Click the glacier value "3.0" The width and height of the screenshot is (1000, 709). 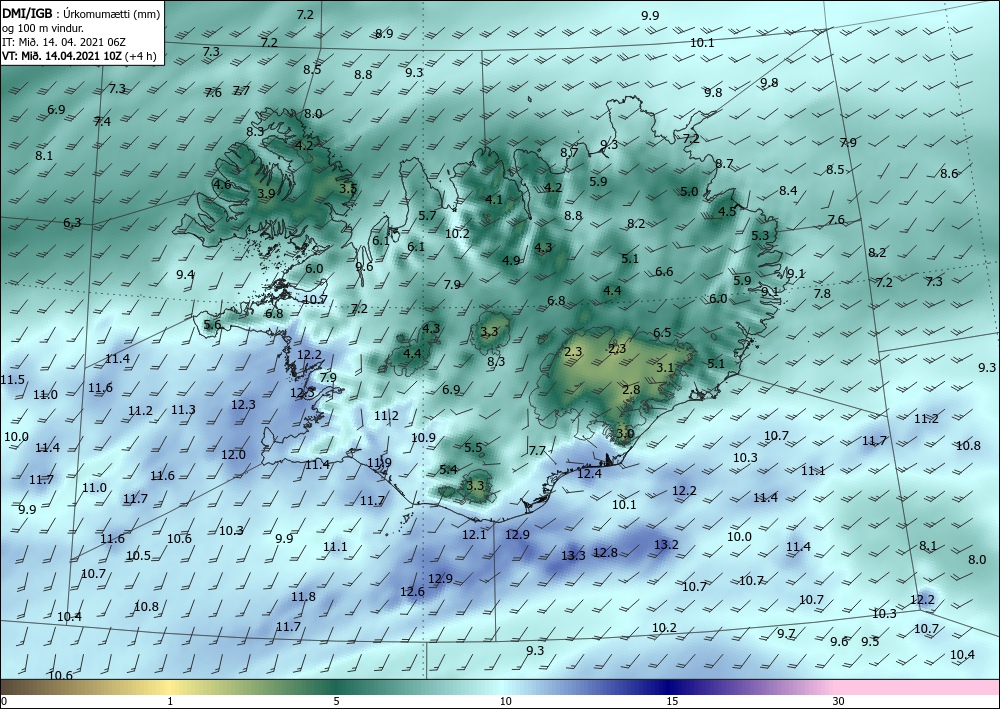[626, 434]
